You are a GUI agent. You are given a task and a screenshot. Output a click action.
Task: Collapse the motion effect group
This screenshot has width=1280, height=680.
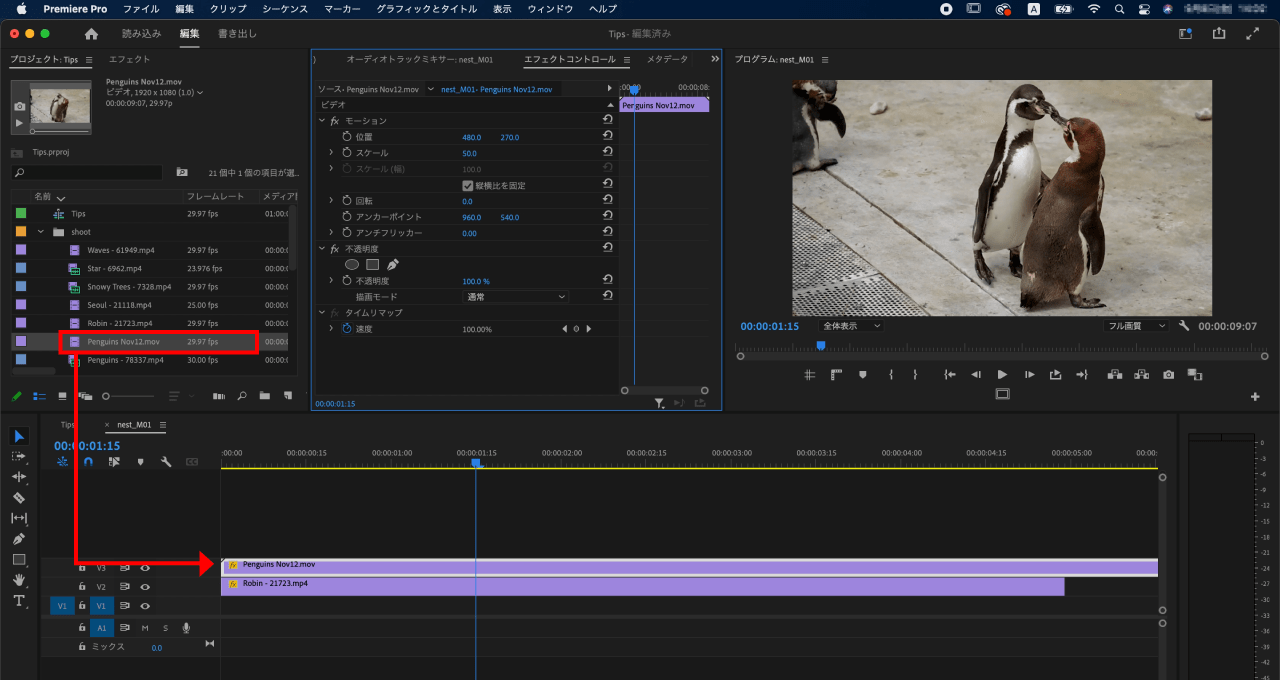pos(322,120)
